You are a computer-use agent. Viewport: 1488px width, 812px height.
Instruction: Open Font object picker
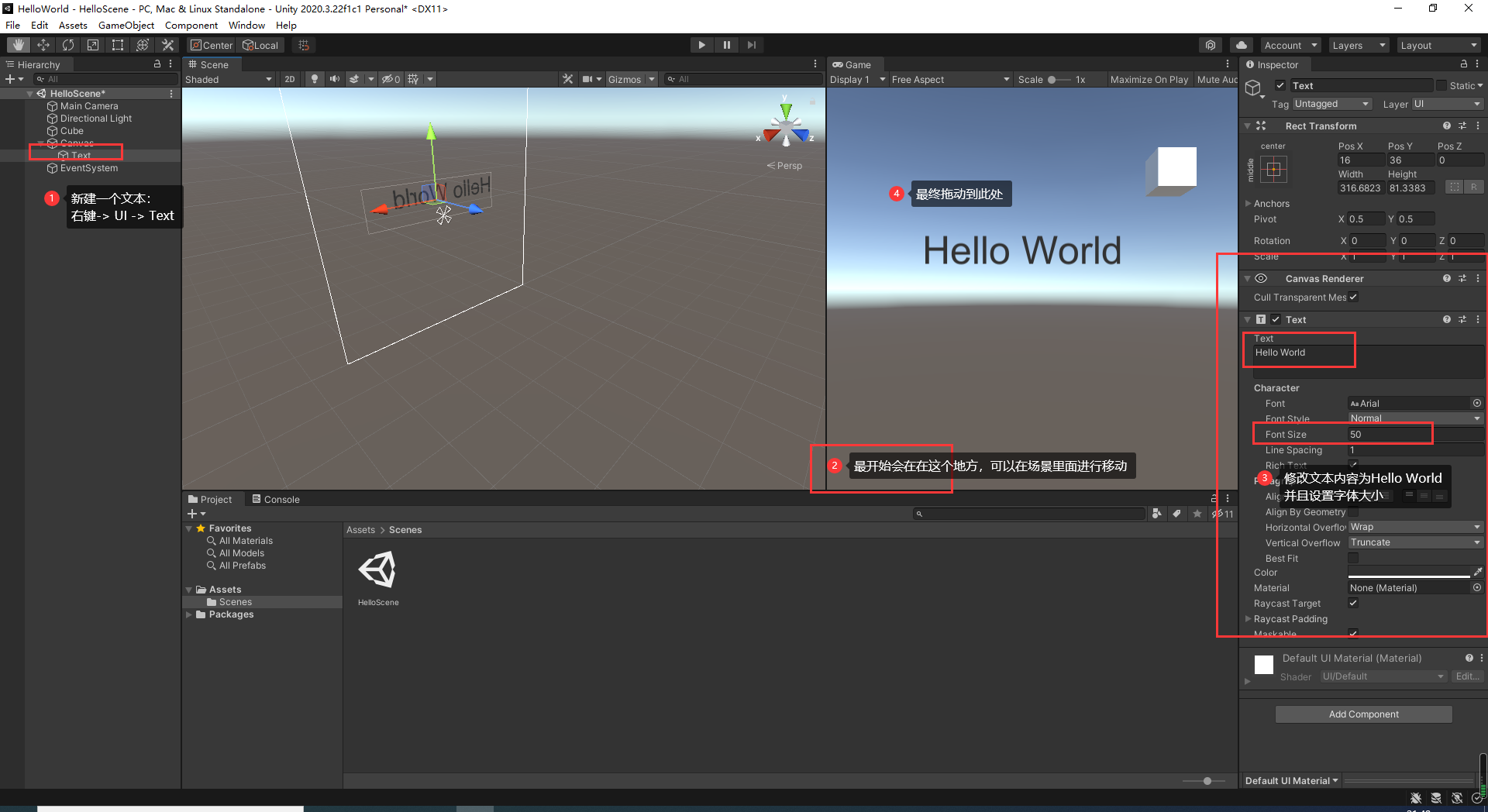pyautogui.click(x=1477, y=403)
